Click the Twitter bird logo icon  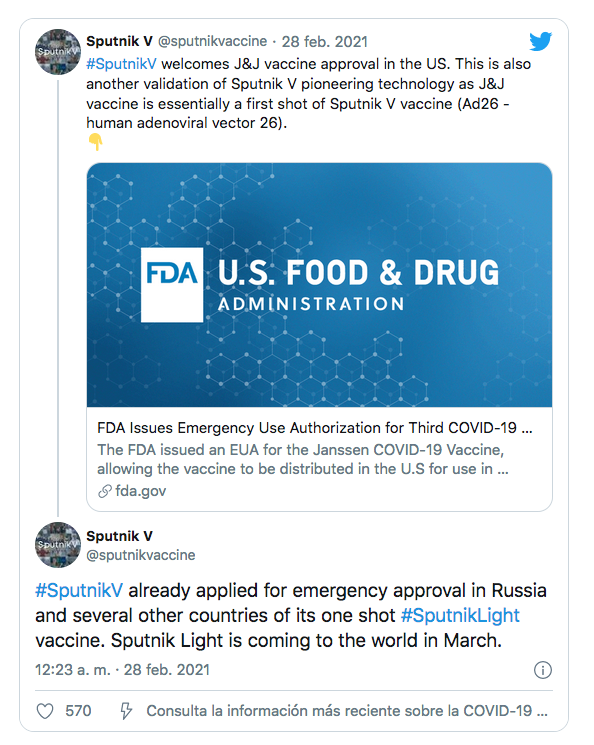click(x=541, y=41)
